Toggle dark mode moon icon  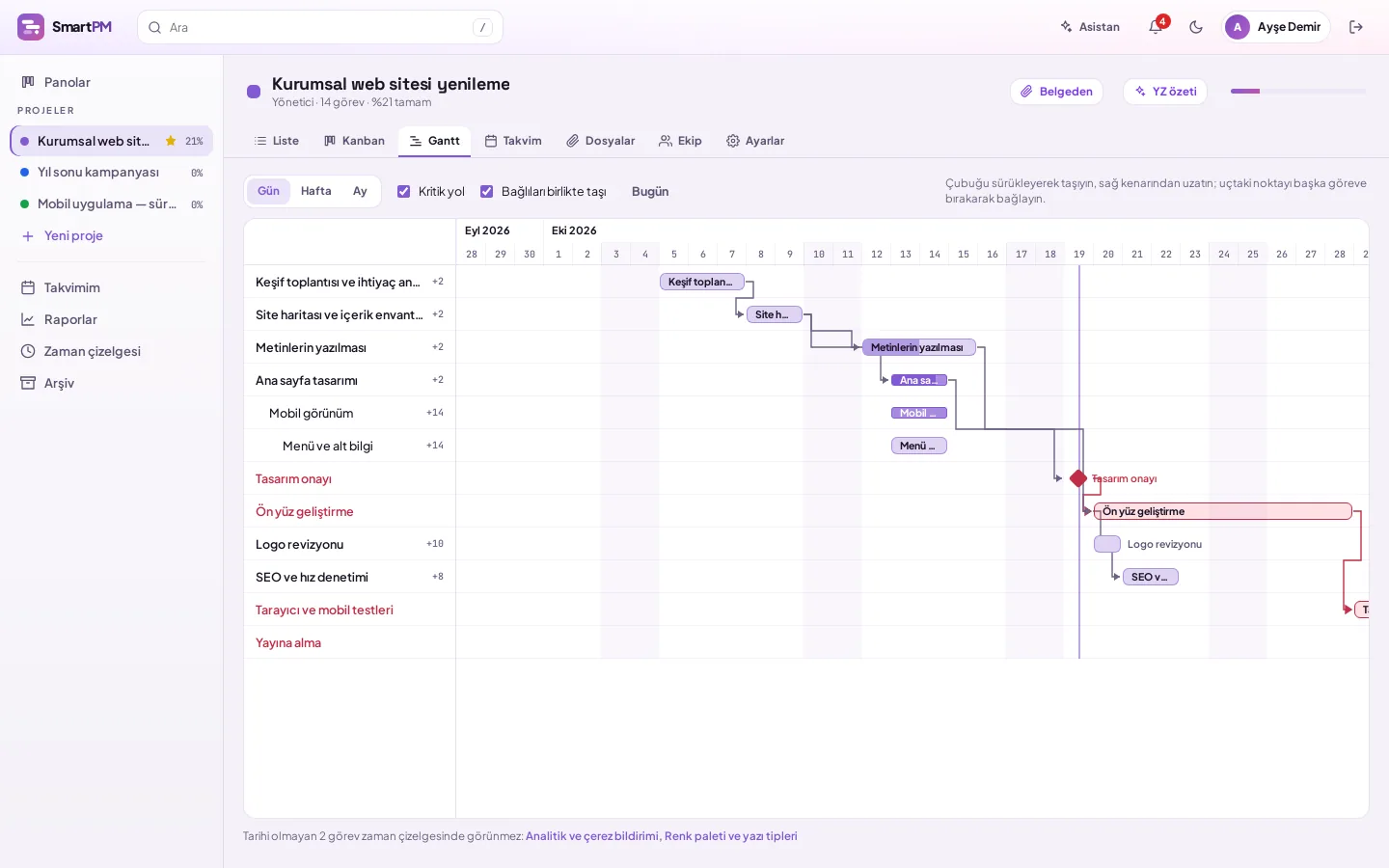pyautogui.click(x=1196, y=27)
